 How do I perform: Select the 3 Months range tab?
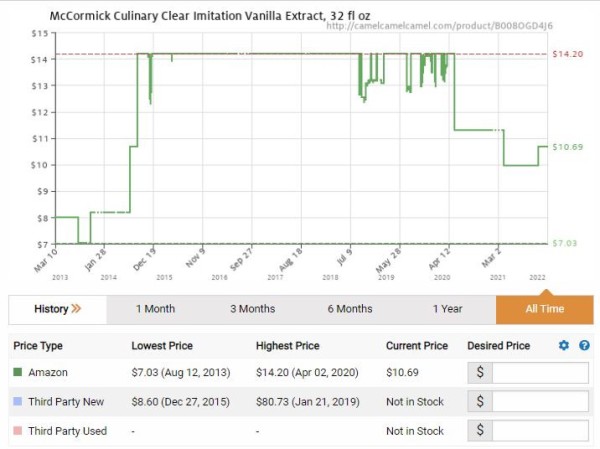[253, 309]
